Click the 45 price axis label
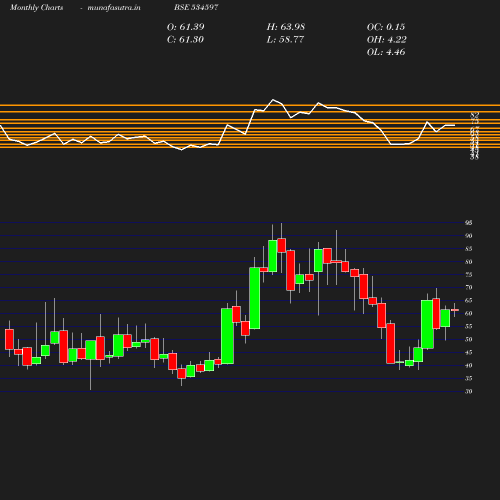Image resolution: width=500 pixels, height=500 pixels. coord(469,352)
